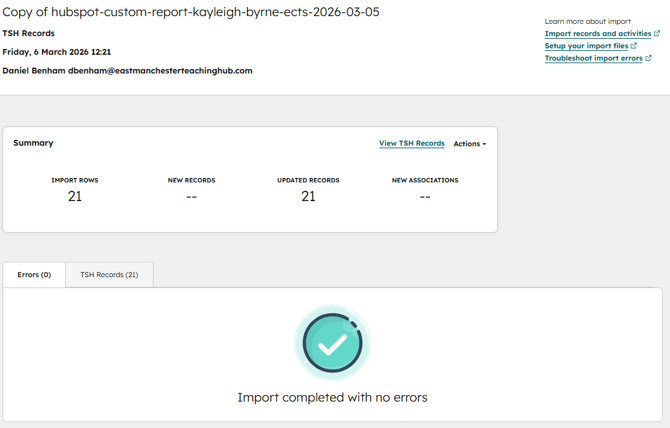This screenshot has height=428, width=670.
Task: Click the green checkmark success icon
Action: point(332,343)
